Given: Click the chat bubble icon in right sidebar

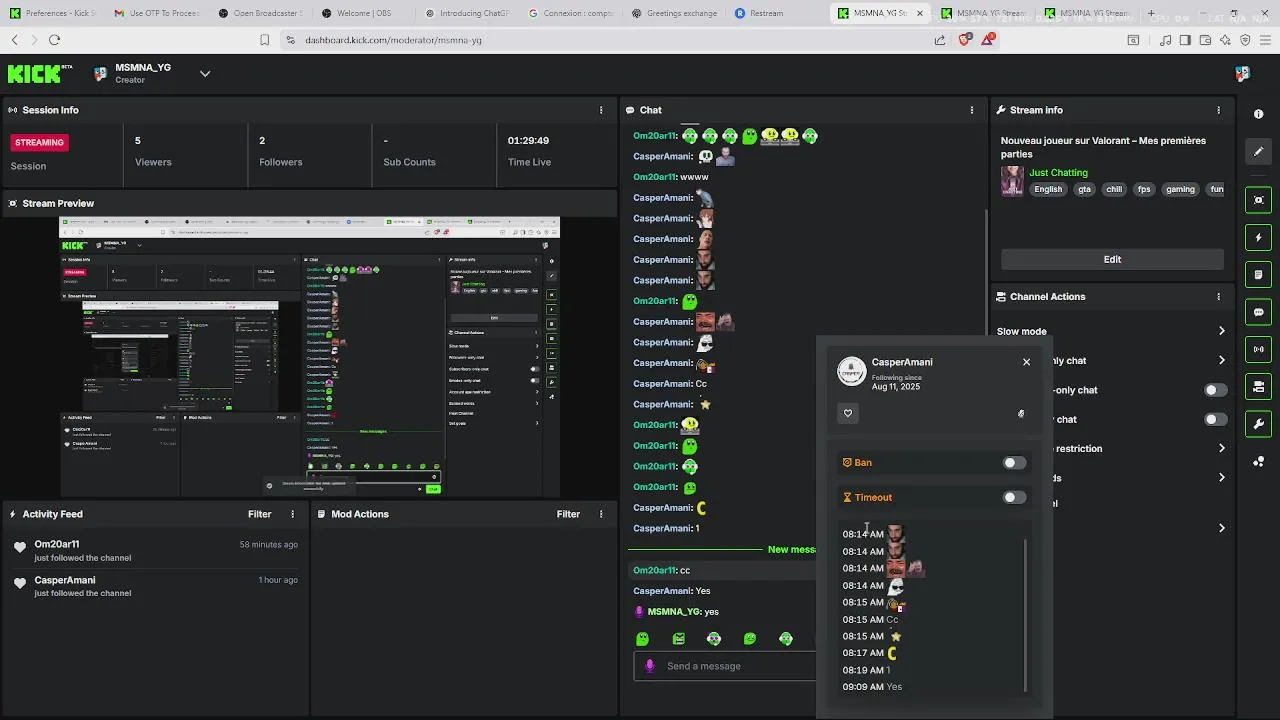Looking at the screenshot, I should click(x=1259, y=312).
